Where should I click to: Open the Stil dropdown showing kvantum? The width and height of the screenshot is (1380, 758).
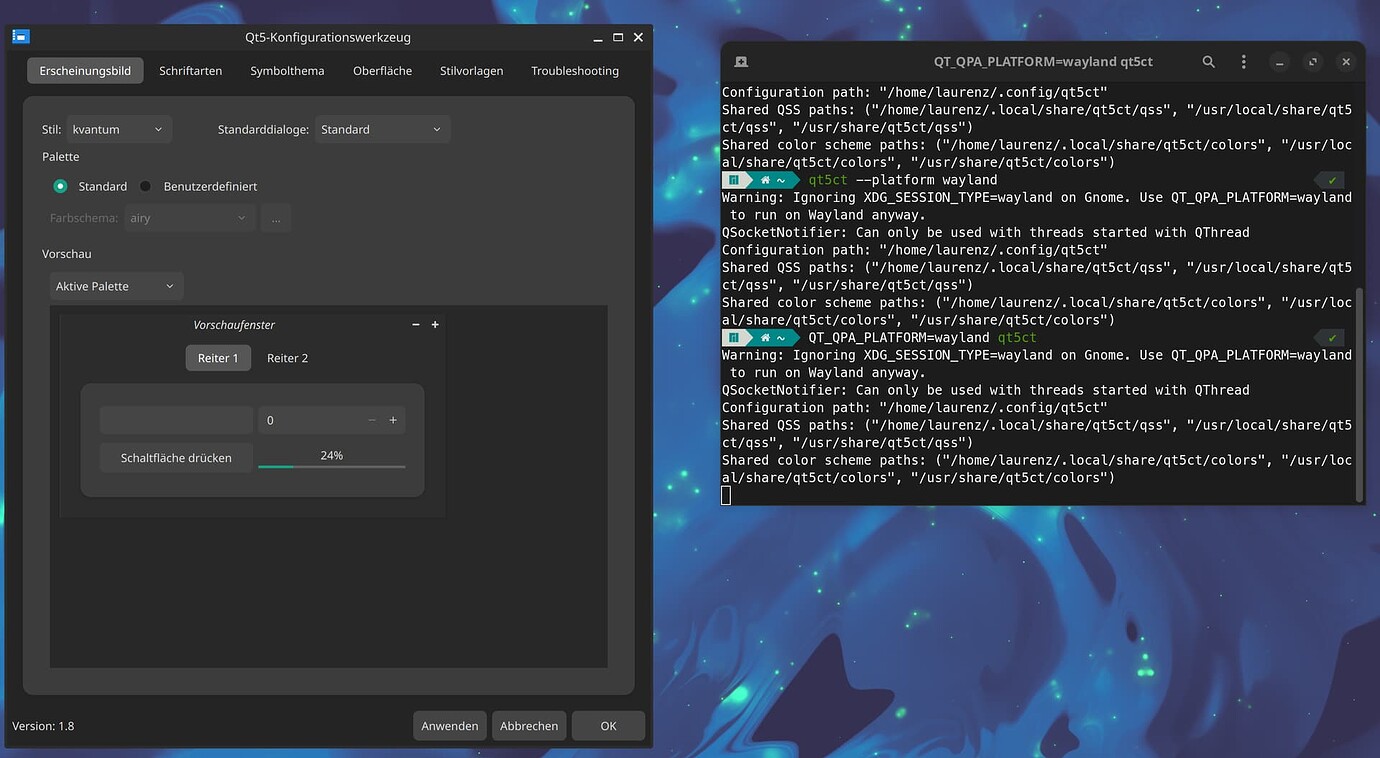pyautogui.click(x=120, y=129)
